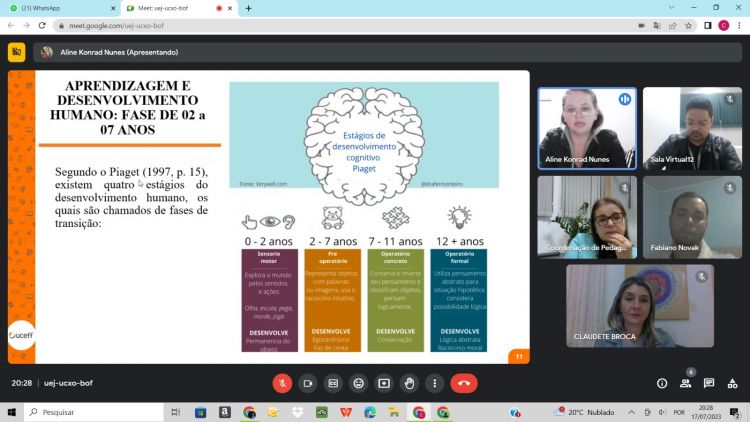Turn on closed captions
750x422 pixels.
coord(333,383)
